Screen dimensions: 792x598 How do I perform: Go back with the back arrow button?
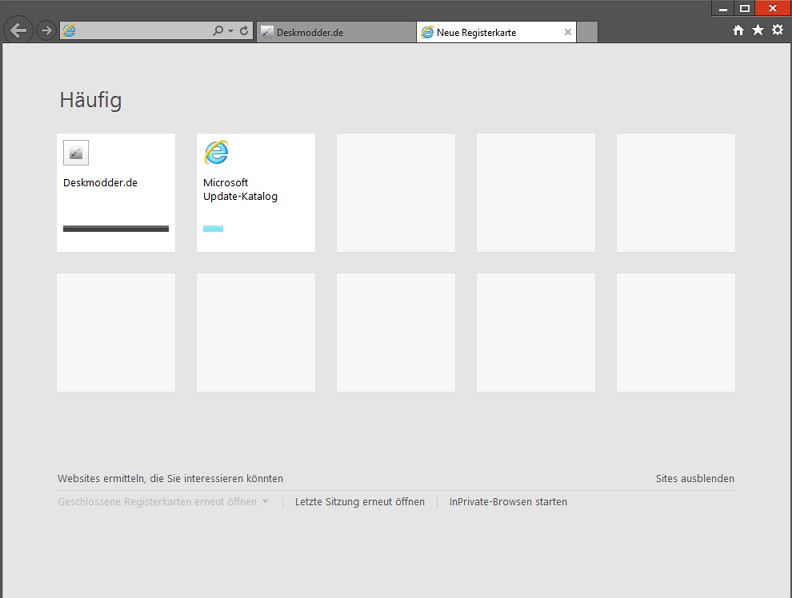click(18, 31)
